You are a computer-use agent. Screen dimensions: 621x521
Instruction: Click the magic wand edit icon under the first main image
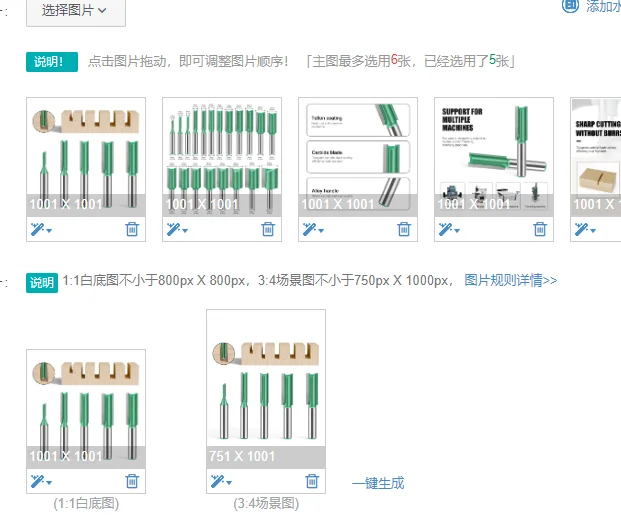37,229
